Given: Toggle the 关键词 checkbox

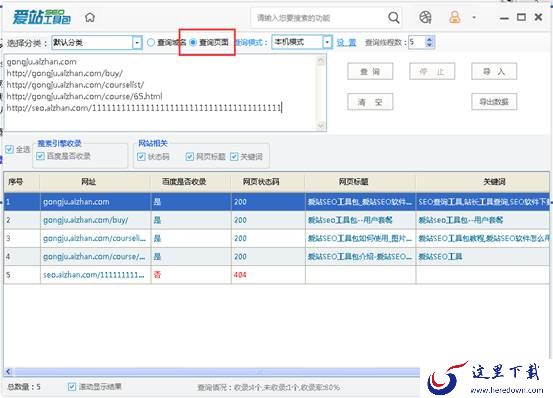Looking at the screenshot, I should click(x=234, y=157).
